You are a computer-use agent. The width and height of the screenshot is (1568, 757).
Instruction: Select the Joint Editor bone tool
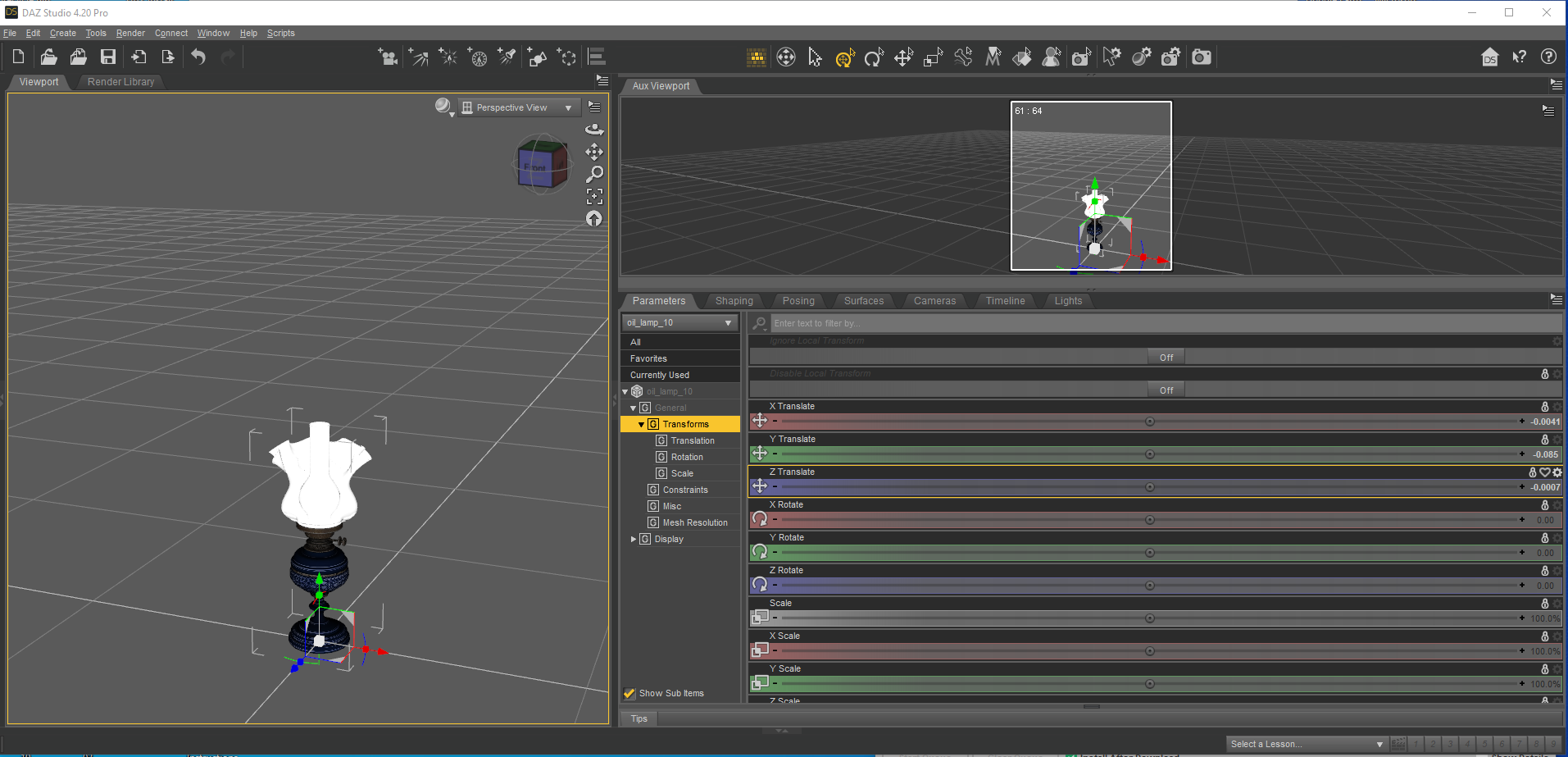[963, 57]
